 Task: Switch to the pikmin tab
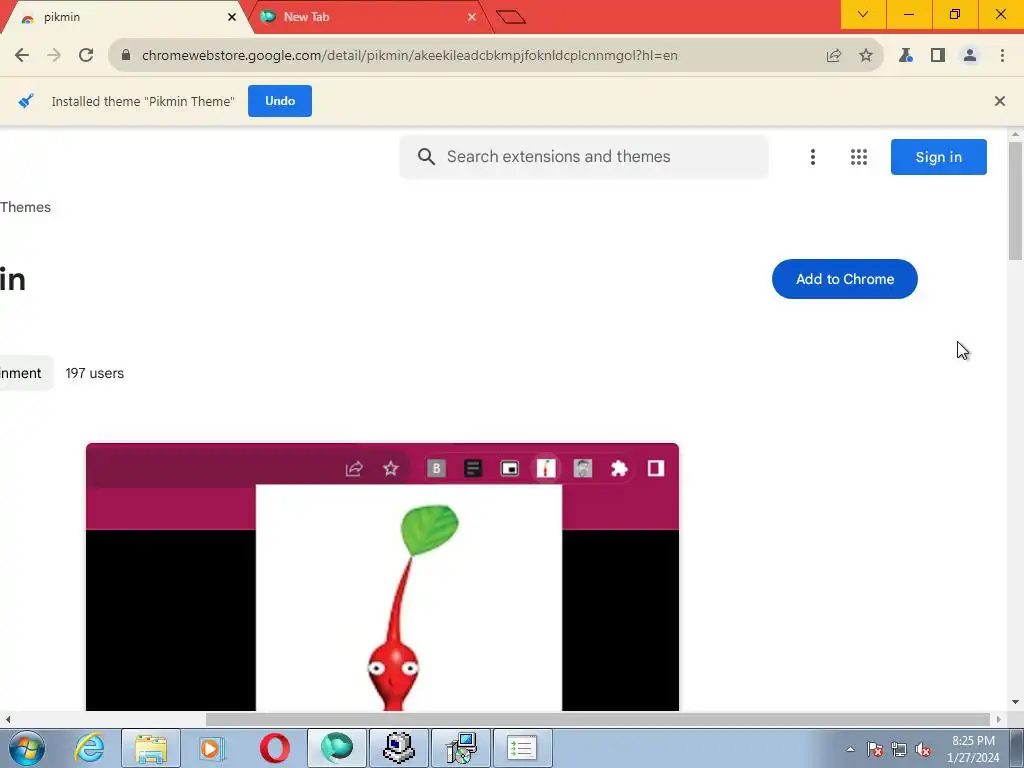124,17
